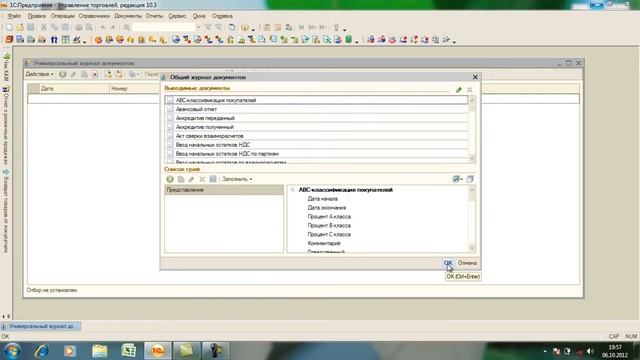Open the Windows Start menu
Image resolution: width=640 pixels, height=360 pixels.
[x=12, y=351]
